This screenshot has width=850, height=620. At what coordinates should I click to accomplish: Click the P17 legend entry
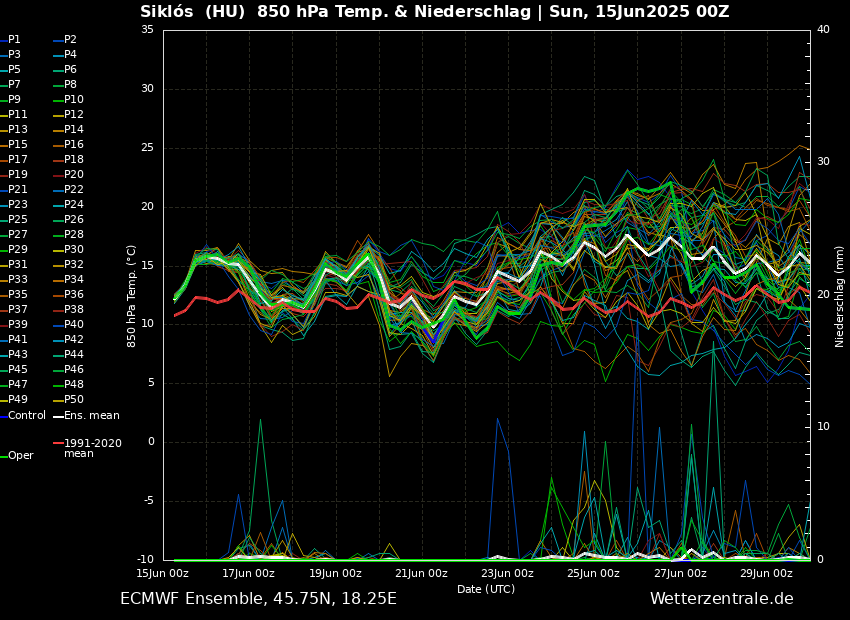[x=18, y=160]
